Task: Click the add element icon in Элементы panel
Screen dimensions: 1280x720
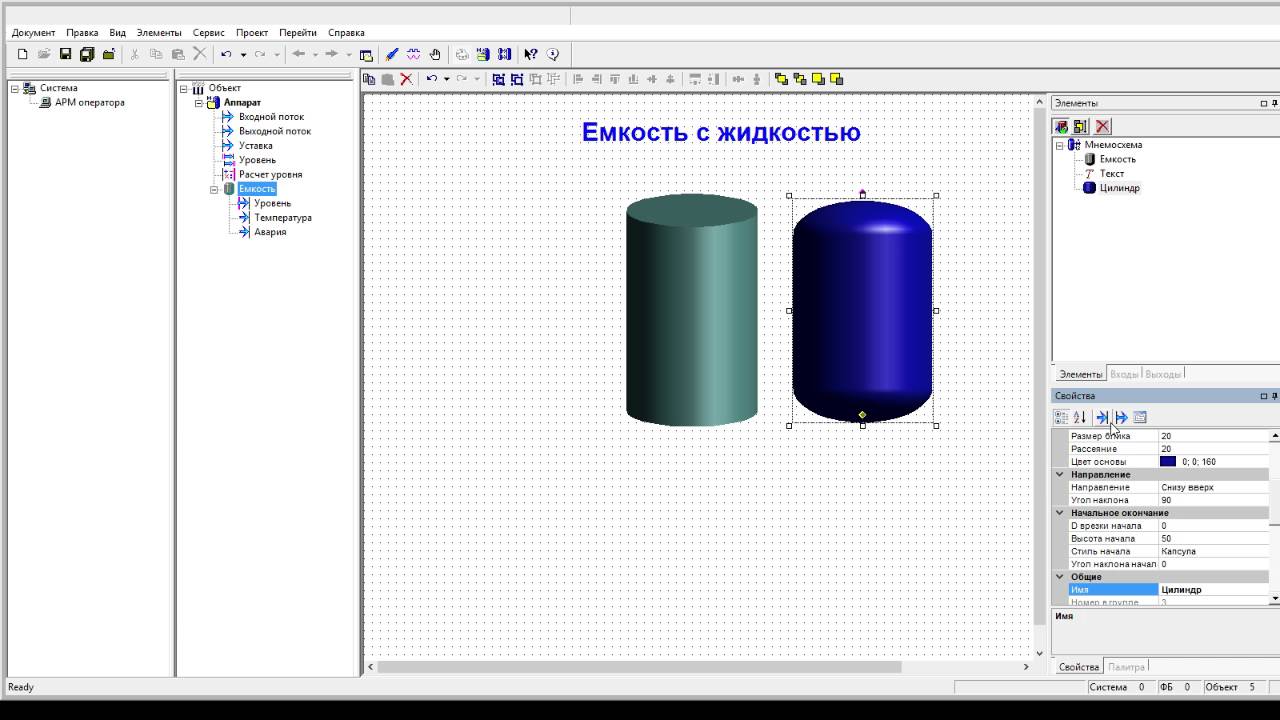Action: 1061,126
